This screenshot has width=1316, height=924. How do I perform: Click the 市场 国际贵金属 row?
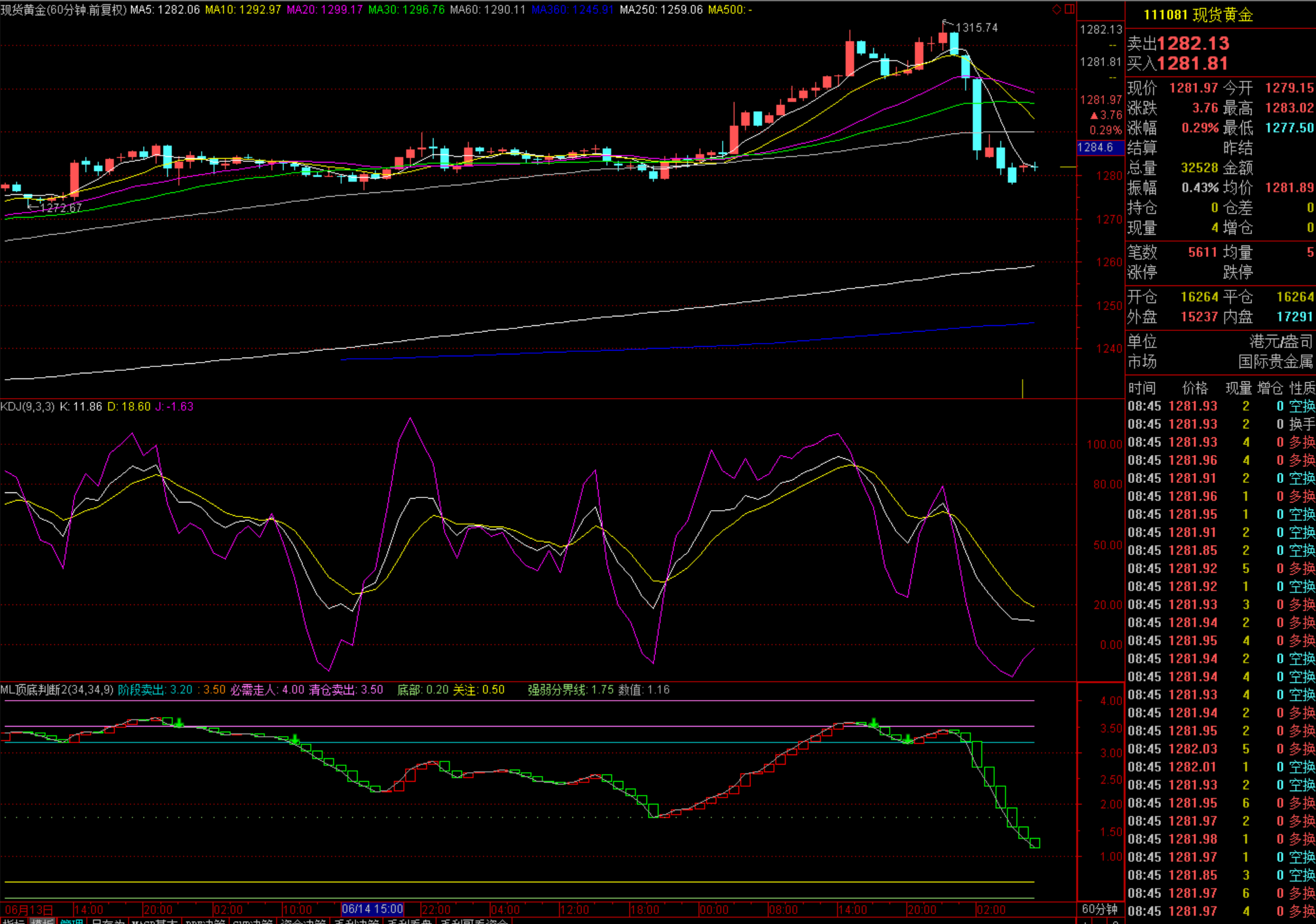1220,362
